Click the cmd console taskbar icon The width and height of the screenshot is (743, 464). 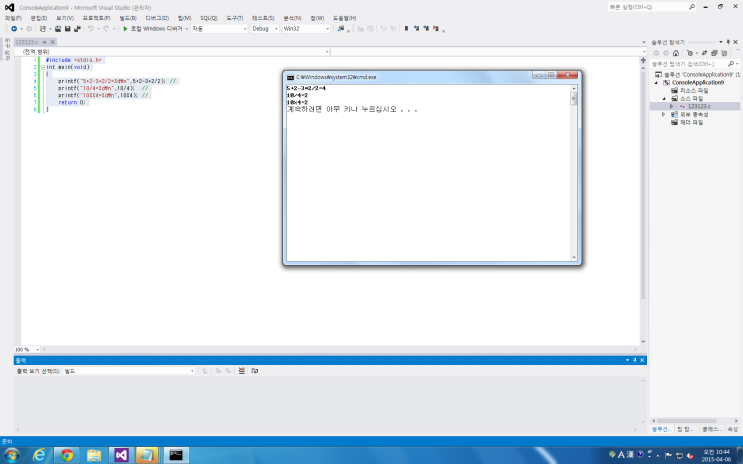point(176,455)
